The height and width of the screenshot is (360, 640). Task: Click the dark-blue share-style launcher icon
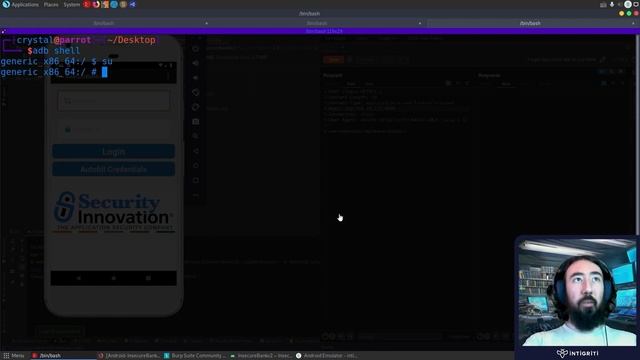pyautogui.click(x=132, y=4)
